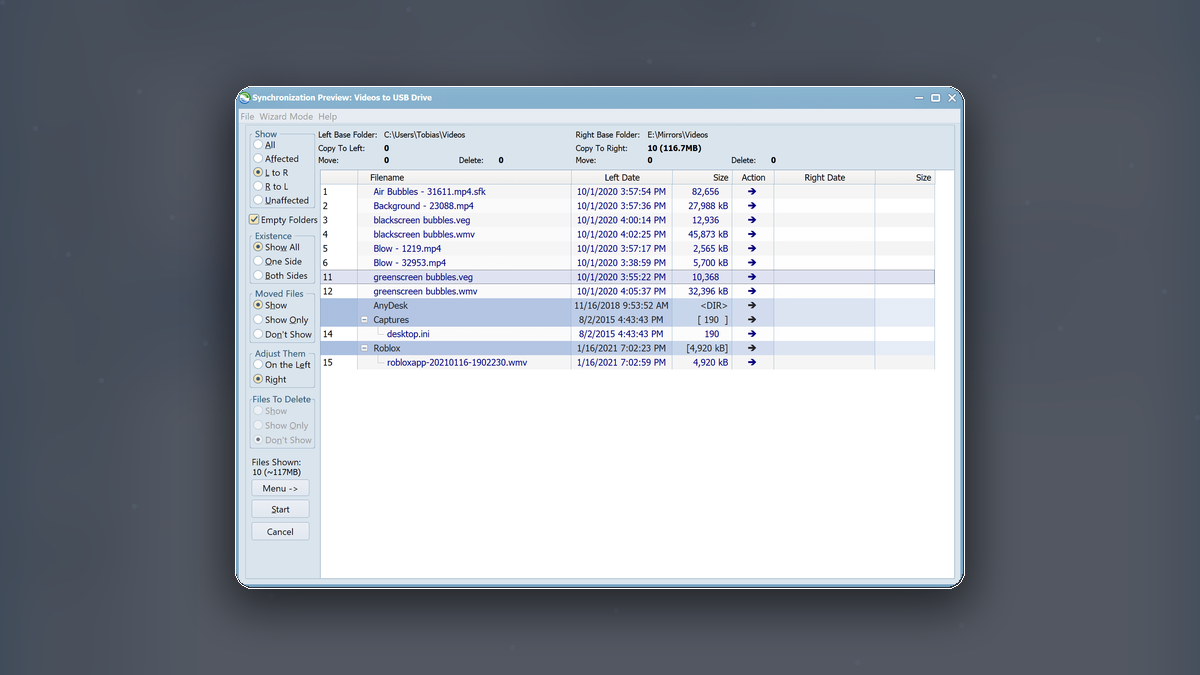The width and height of the screenshot is (1200, 675).
Task: Collapse the Roblox folder tree
Action: [x=364, y=348]
